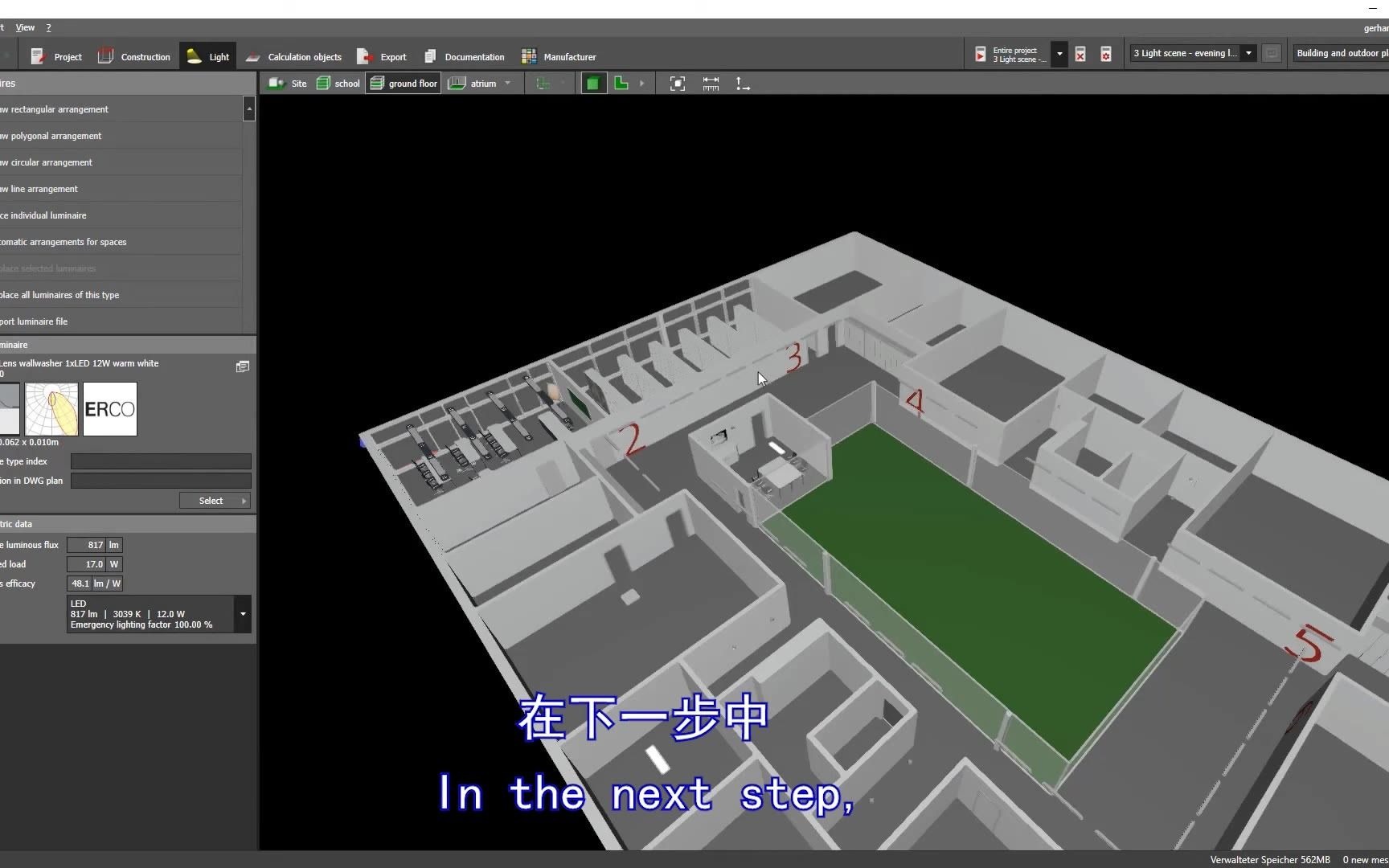Click replace all luminaires of this type
The image size is (1389, 868).
(121, 295)
